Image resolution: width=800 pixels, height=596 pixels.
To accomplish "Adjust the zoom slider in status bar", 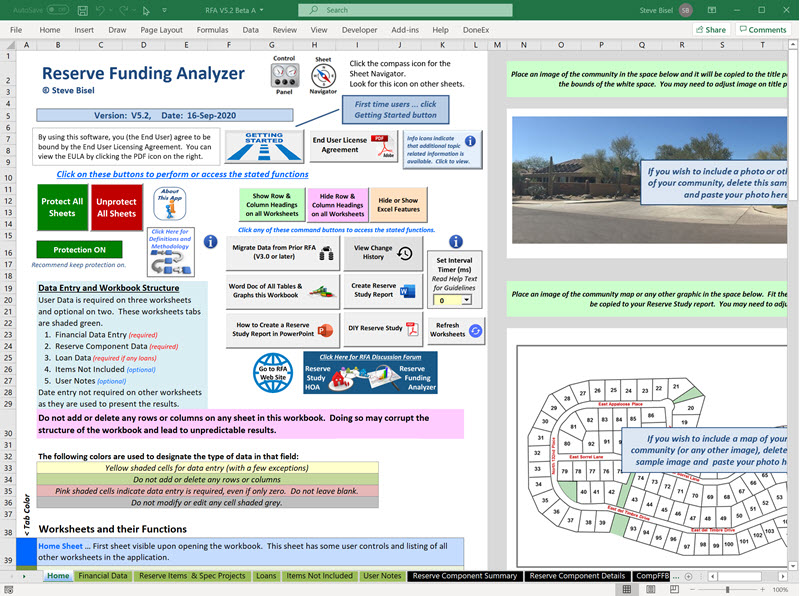I will (x=727, y=589).
